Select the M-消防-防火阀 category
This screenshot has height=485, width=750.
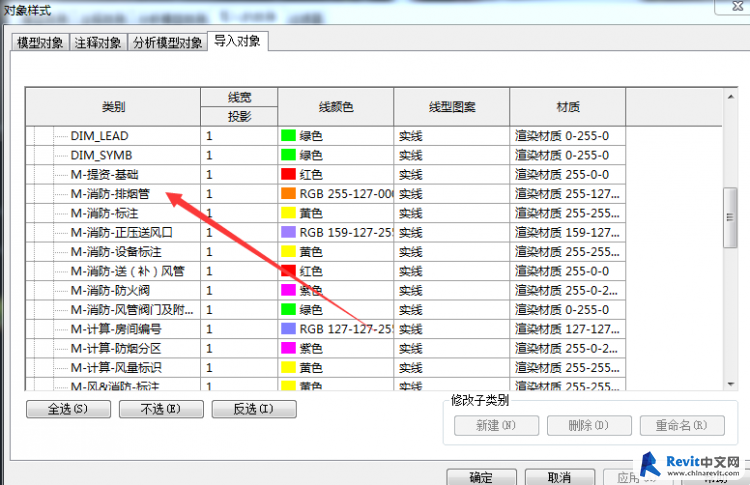tap(110, 290)
